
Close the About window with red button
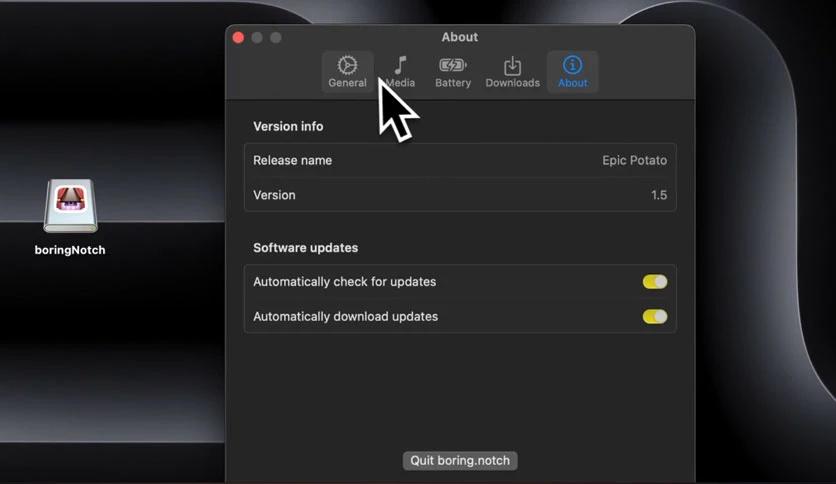click(238, 37)
